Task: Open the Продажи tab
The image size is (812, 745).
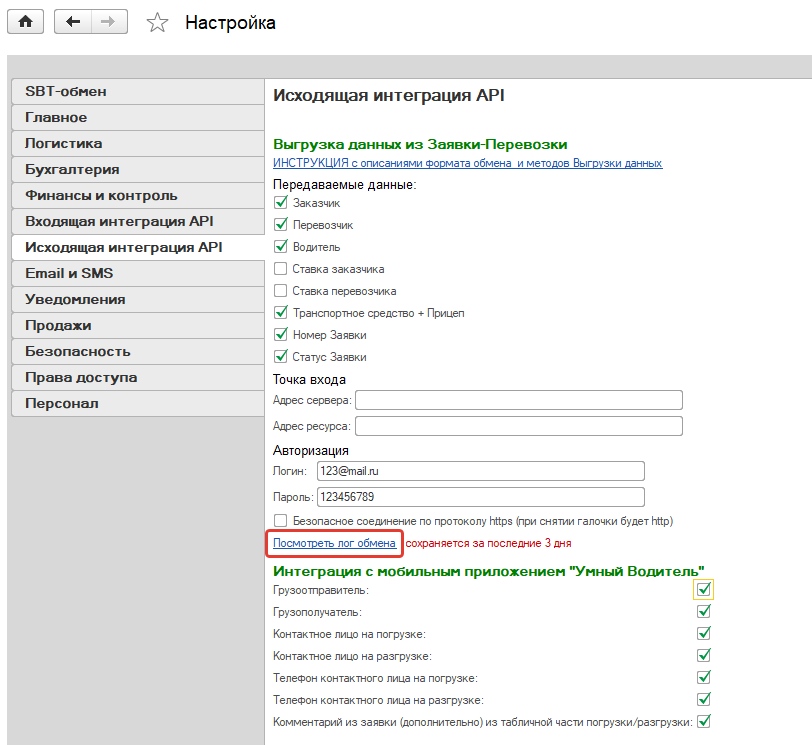Action: (138, 326)
